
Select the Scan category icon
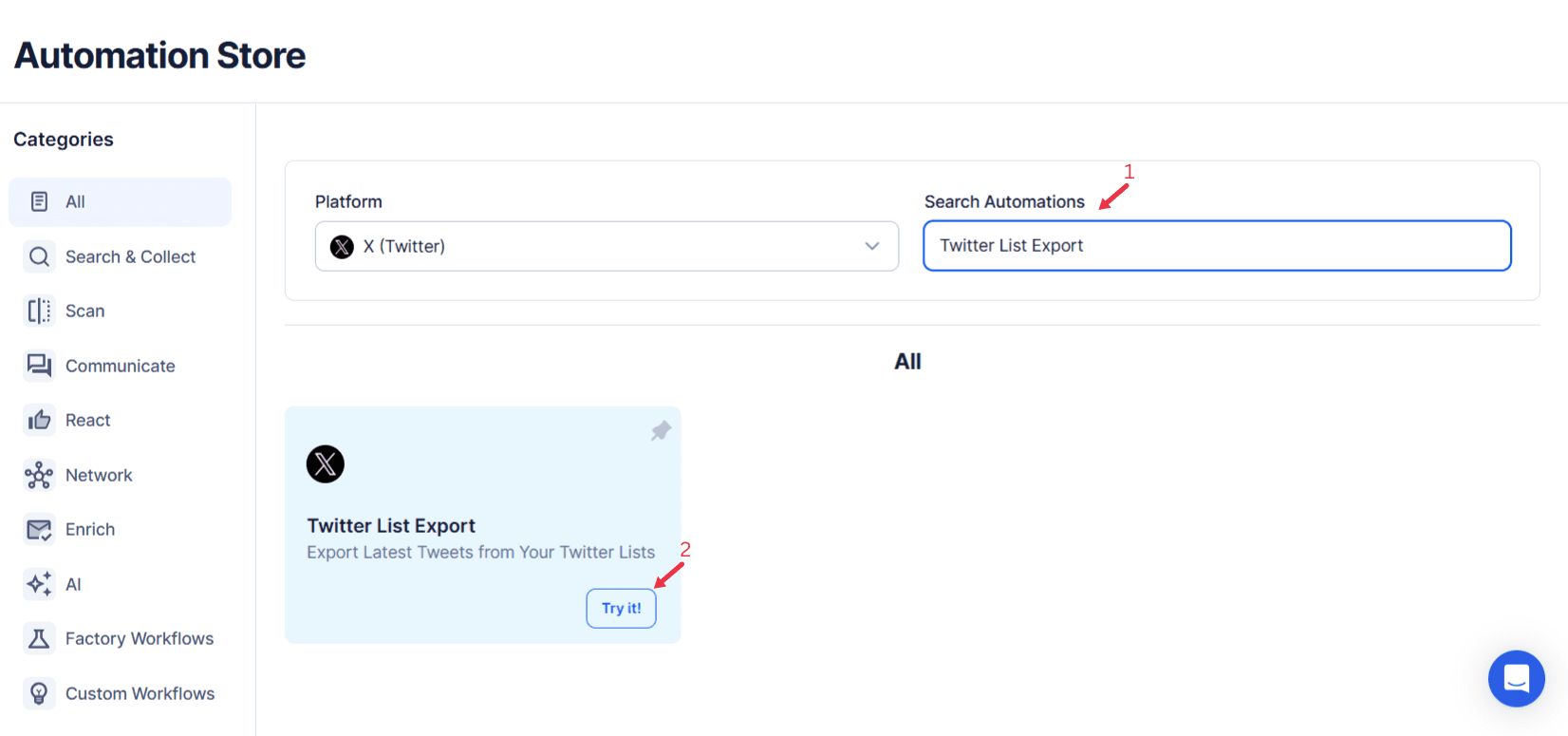[x=38, y=311]
